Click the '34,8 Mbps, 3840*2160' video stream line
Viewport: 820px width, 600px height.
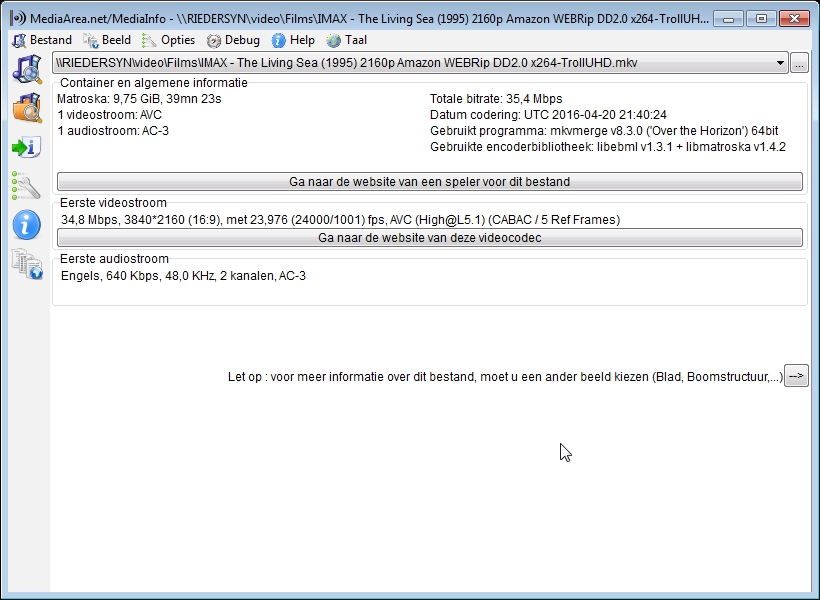click(x=340, y=220)
